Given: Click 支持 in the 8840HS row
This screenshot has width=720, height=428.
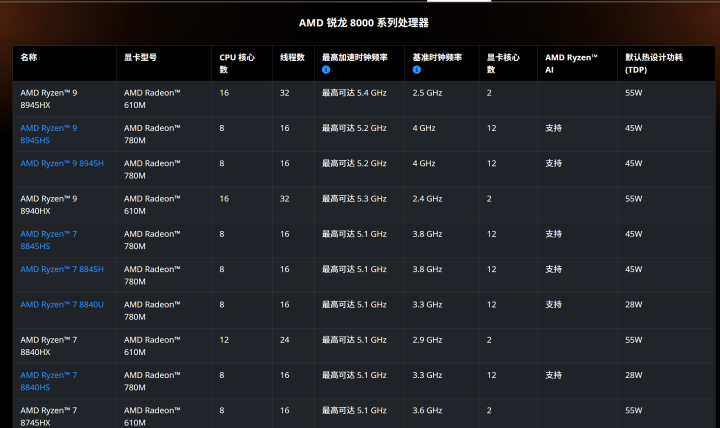Looking at the screenshot, I should coord(553,375).
